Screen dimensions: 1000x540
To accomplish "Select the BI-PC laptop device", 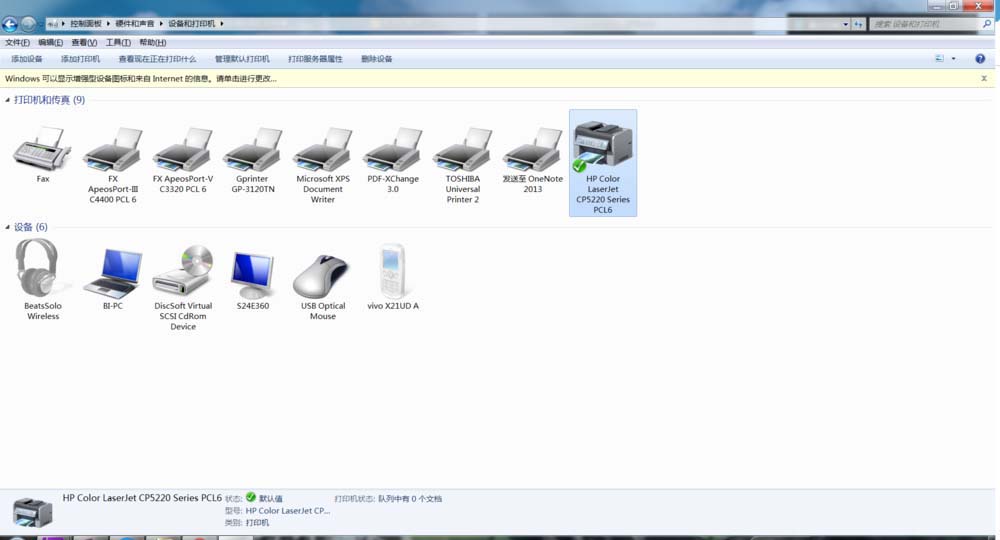I will click(113, 273).
